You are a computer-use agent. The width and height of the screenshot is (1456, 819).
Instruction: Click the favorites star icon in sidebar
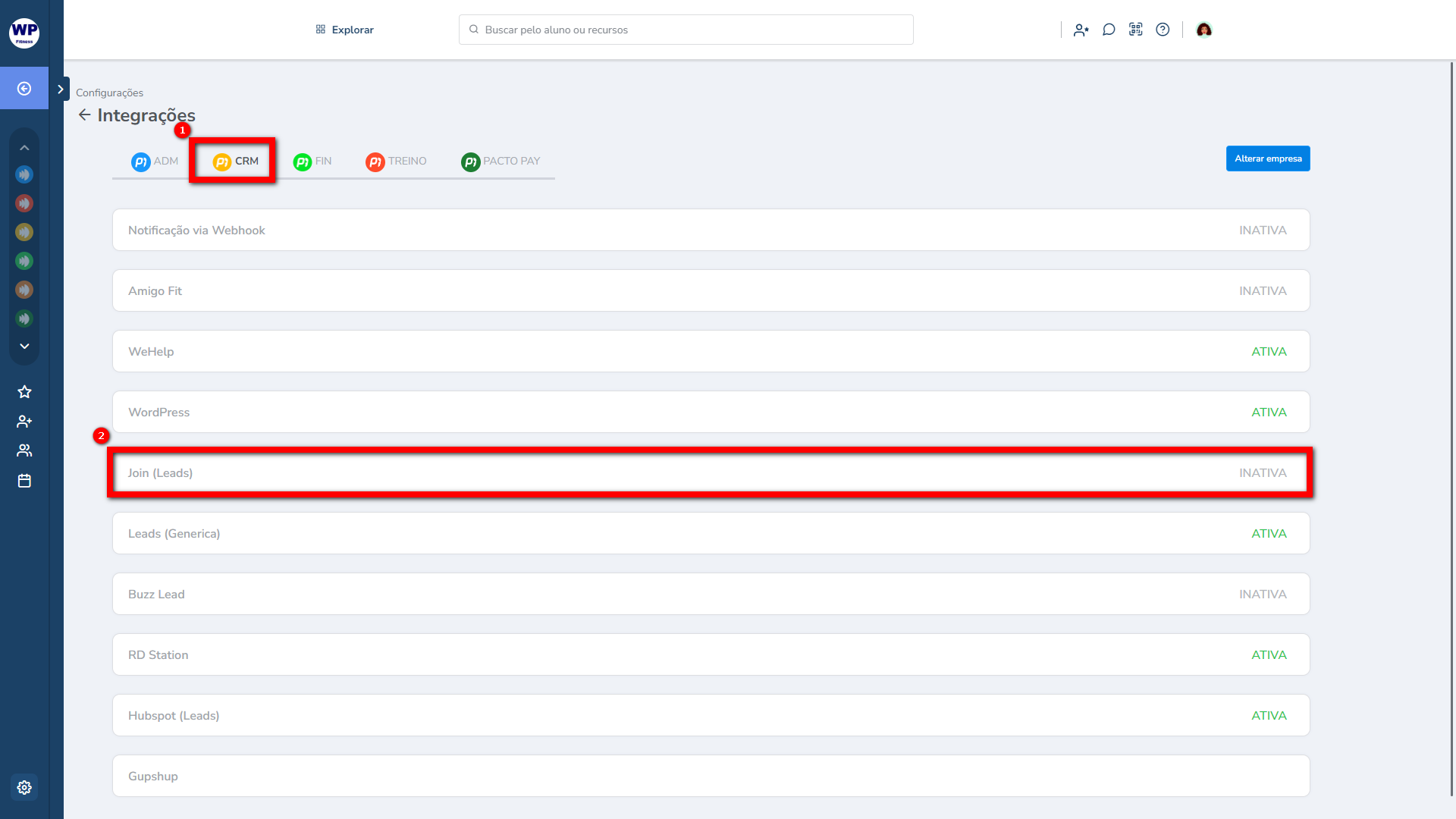[24, 392]
